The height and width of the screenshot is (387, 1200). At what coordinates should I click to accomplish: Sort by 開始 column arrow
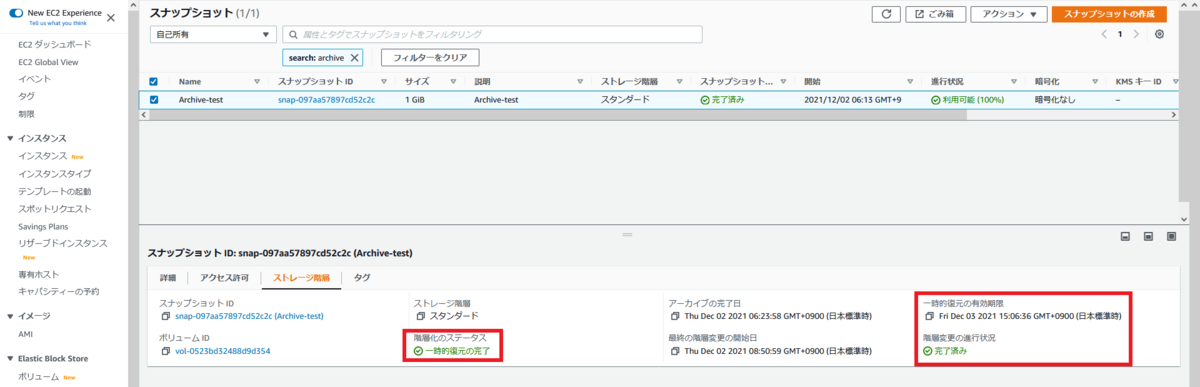coord(910,82)
